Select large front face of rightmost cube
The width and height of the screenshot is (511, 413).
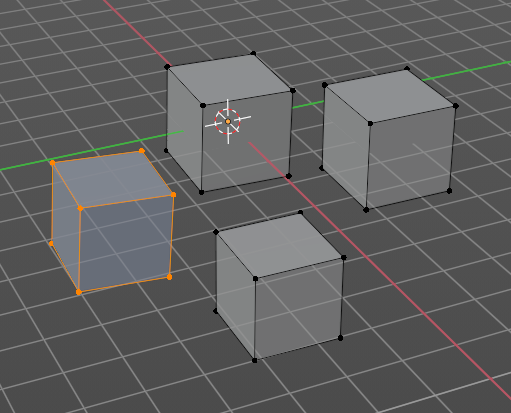410,158
